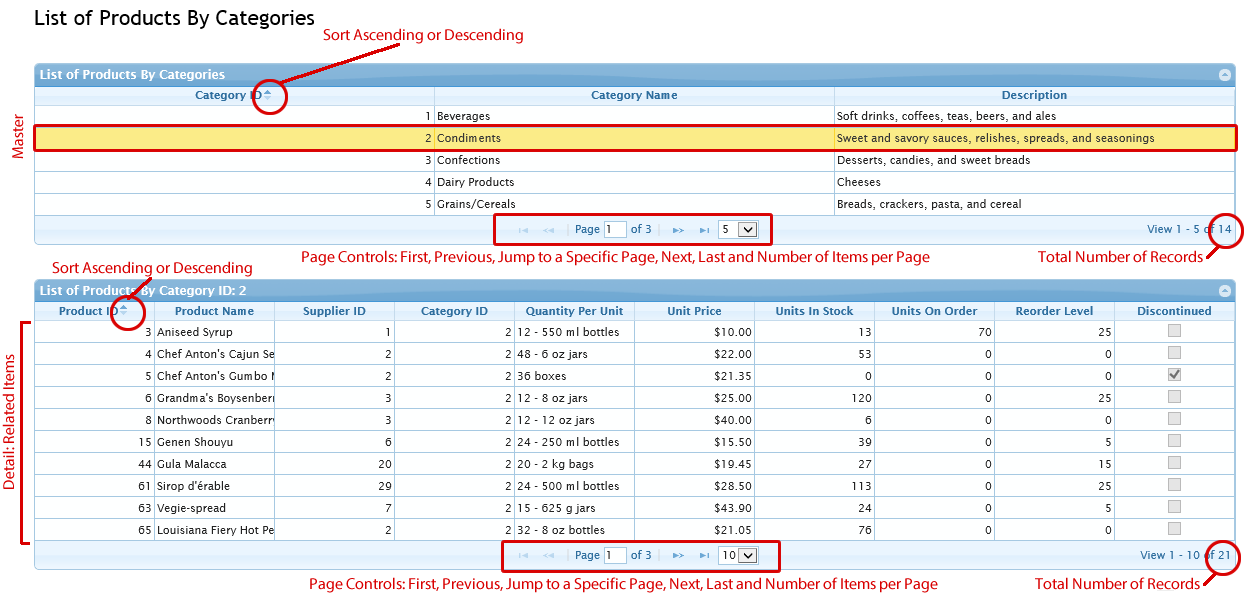This screenshot has height=603, width=1247.
Task: Click the 20 - 2 kg bags cell
Action: (574, 464)
